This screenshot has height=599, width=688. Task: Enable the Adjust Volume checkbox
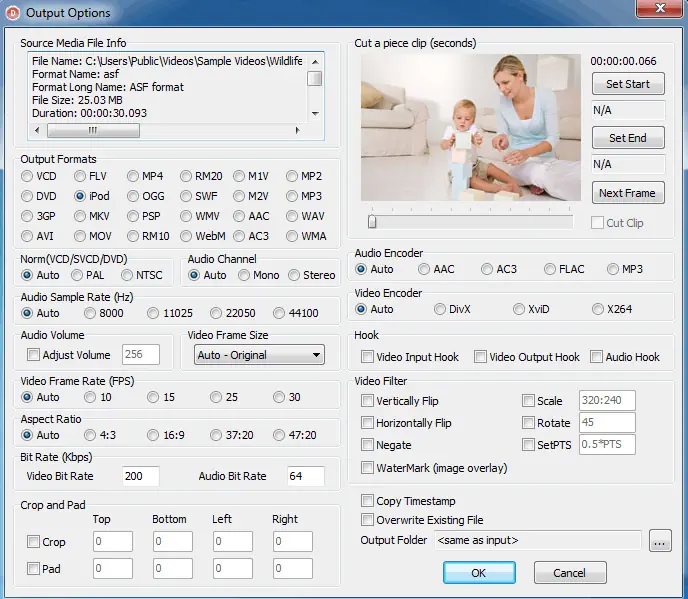[x=33, y=355]
